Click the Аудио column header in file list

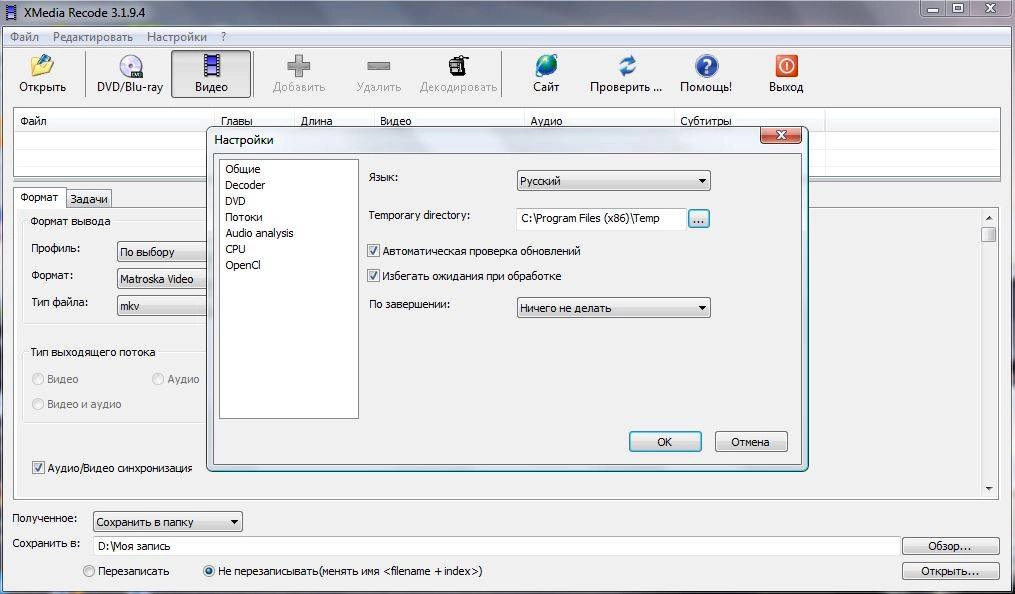(599, 121)
